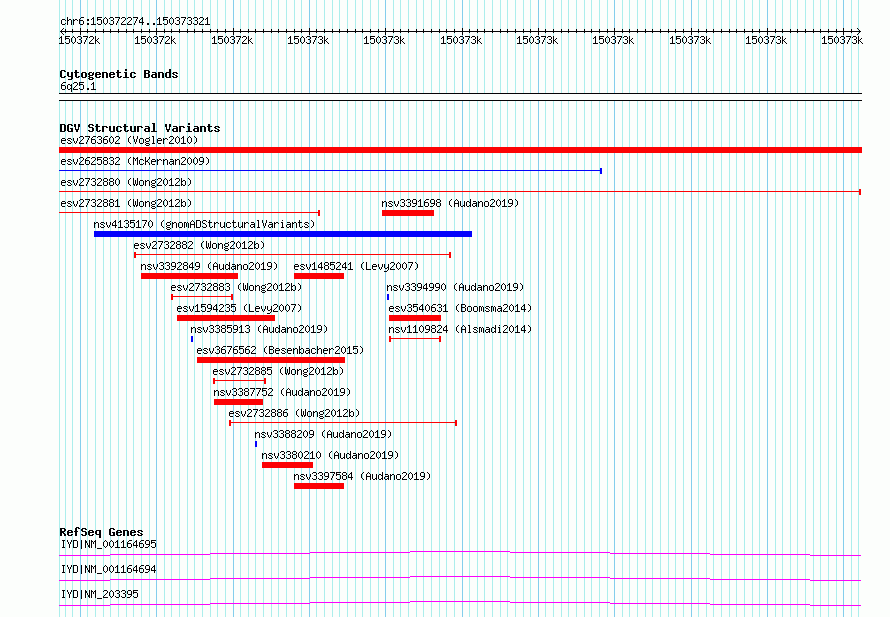Open esv3540631 (Boomsma2014) label
This screenshot has width=890, height=617.
pos(460,308)
